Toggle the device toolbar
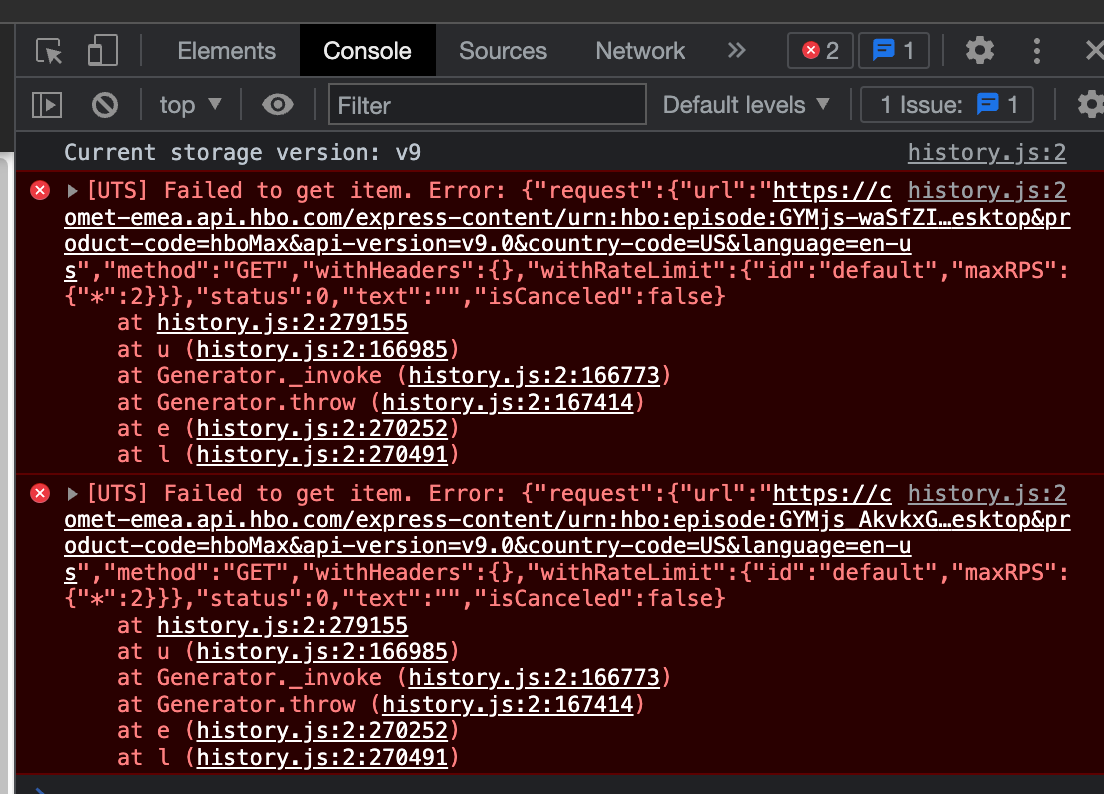This screenshot has width=1104, height=794. click(101, 50)
